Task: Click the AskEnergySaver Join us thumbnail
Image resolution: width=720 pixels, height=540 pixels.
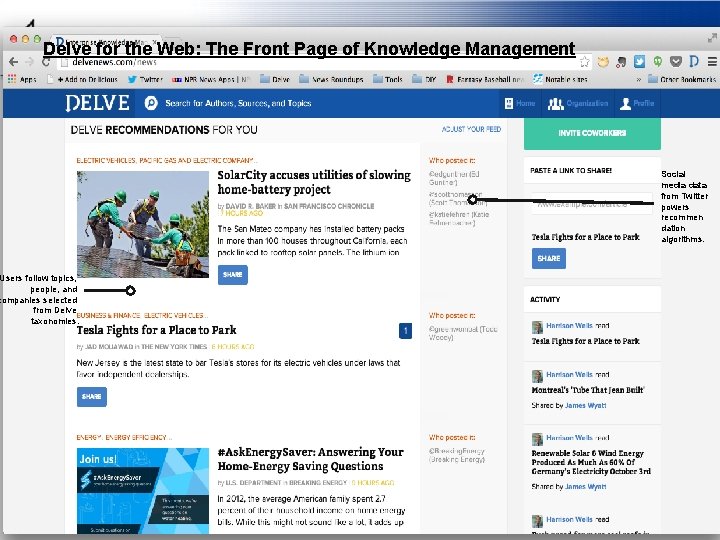Action: [143, 491]
